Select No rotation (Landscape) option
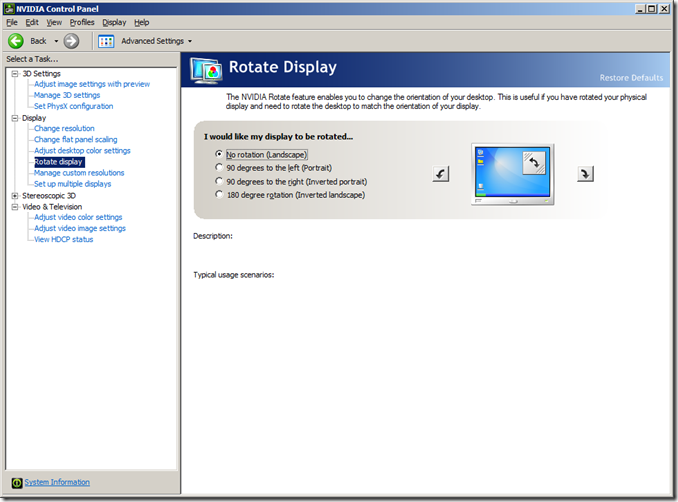This screenshot has width=678, height=502. [x=219, y=154]
